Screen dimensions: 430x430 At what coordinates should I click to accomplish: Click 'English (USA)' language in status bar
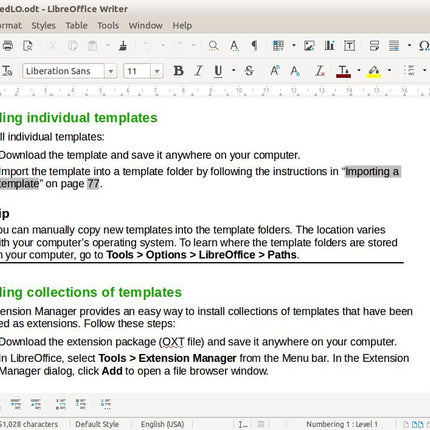tap(162, 424)
